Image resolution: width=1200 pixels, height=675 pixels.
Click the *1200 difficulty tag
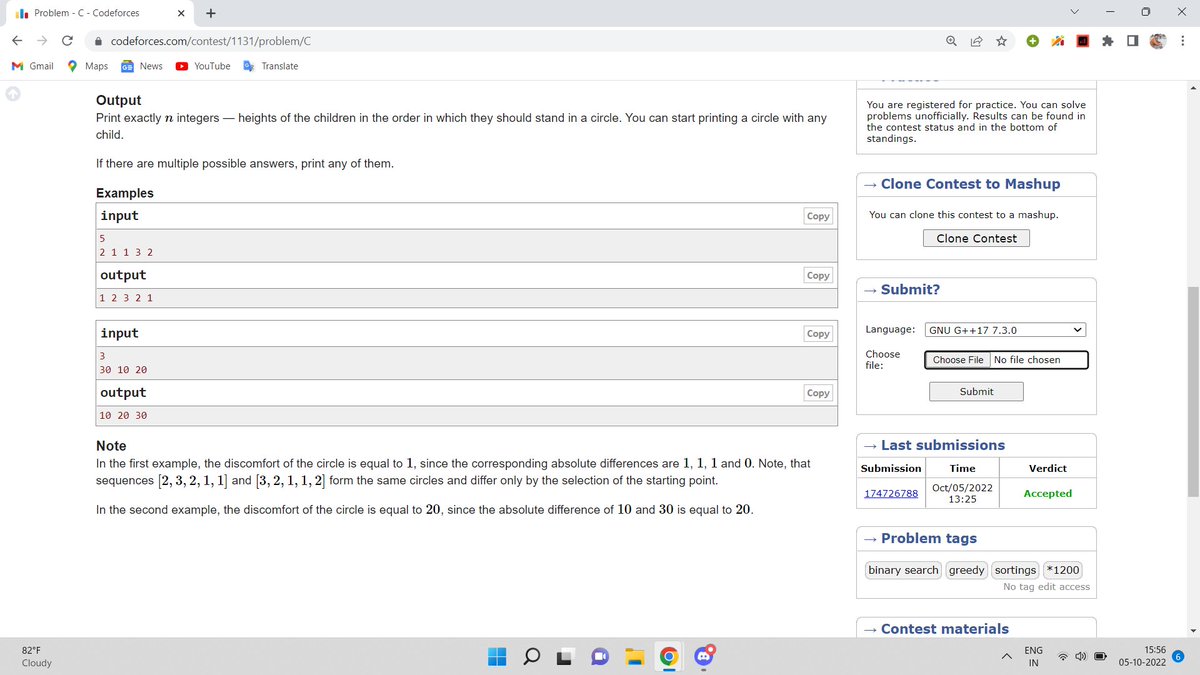[x=1062, y=570]
